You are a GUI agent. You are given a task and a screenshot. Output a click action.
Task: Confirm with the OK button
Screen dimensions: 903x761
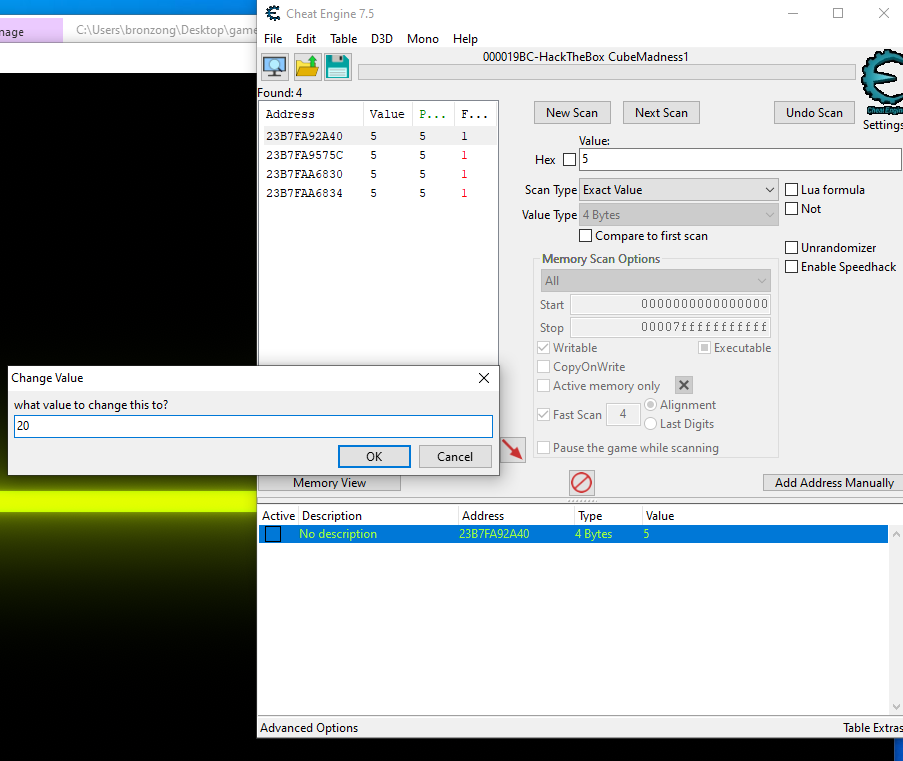(x=374, y=456)
